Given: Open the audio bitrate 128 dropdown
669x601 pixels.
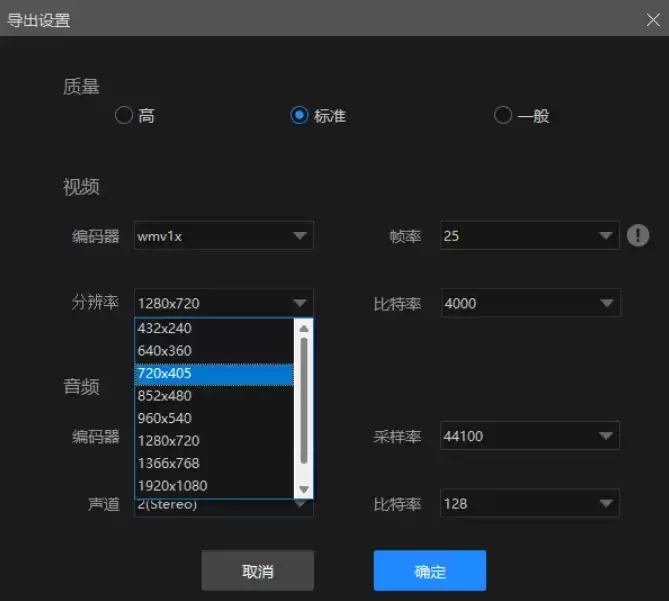Looking at the screenshot, I should [x=529, y=503].
